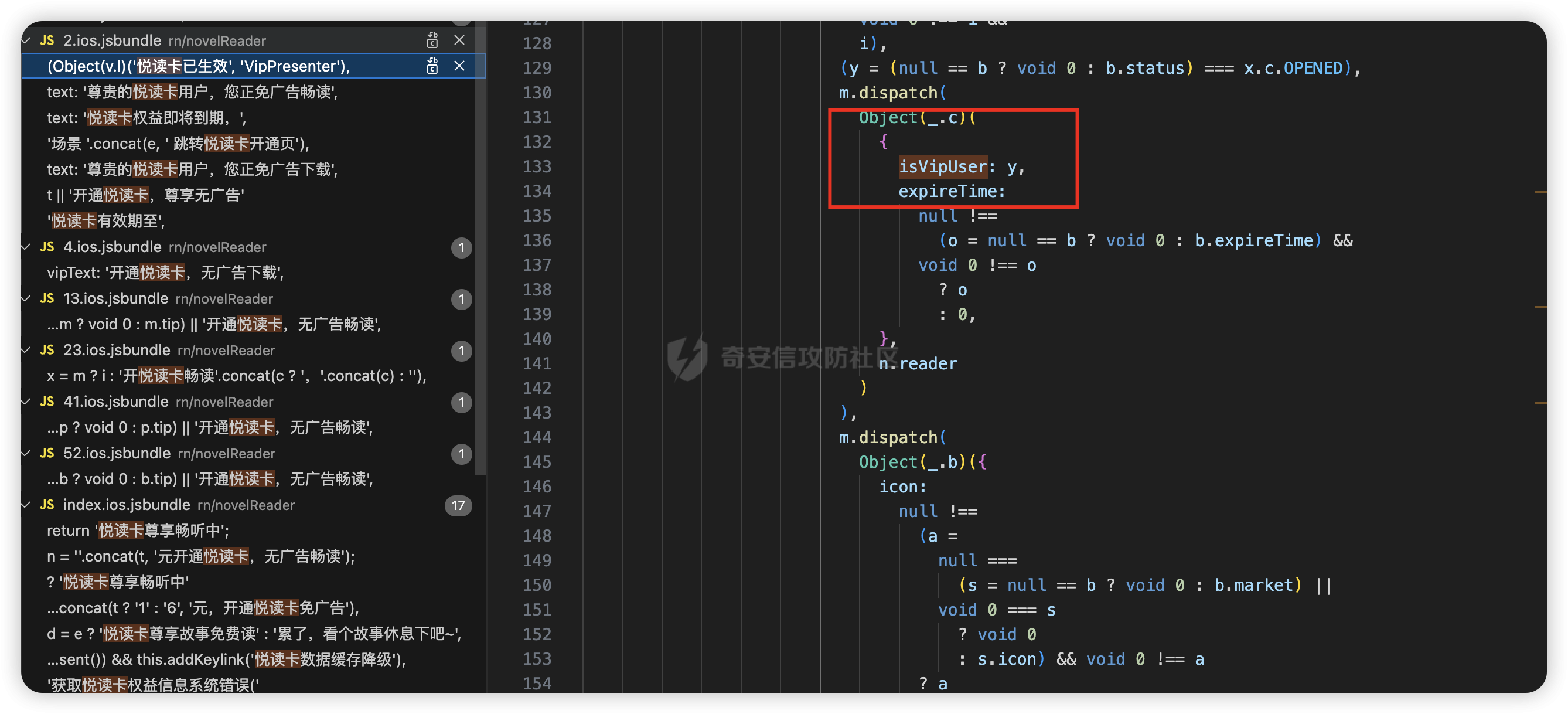Collapse the 41.ios.jsbundle results group
The width and height of the screenshot is (1568, 714).
coord(26,402)
